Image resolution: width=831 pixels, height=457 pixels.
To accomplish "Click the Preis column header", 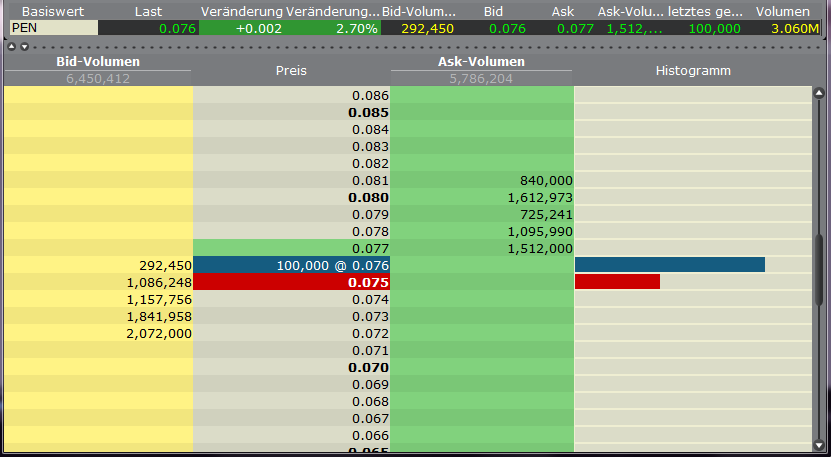I will [x=291, y=71].
